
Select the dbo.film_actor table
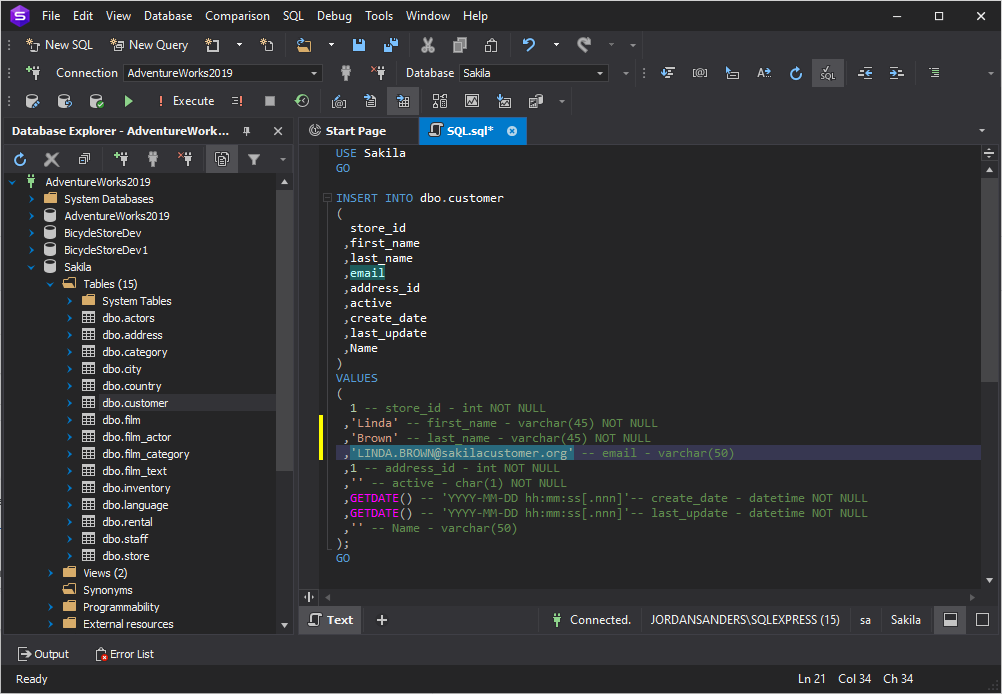tap(136, 437)
